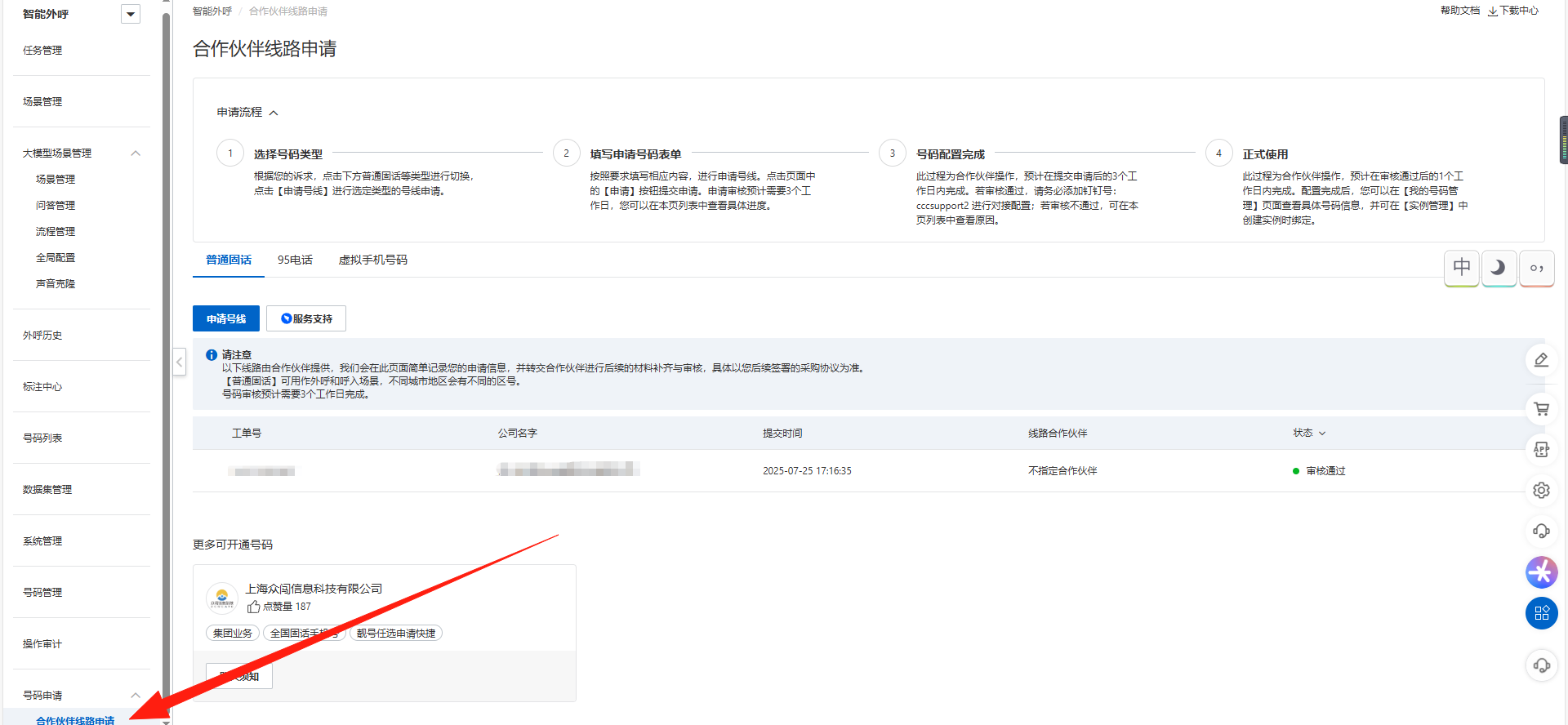Viewport: 1568px width, 725px height.
Task: Open the shopping cart floating icon
Action: (x=1541, y=409)
